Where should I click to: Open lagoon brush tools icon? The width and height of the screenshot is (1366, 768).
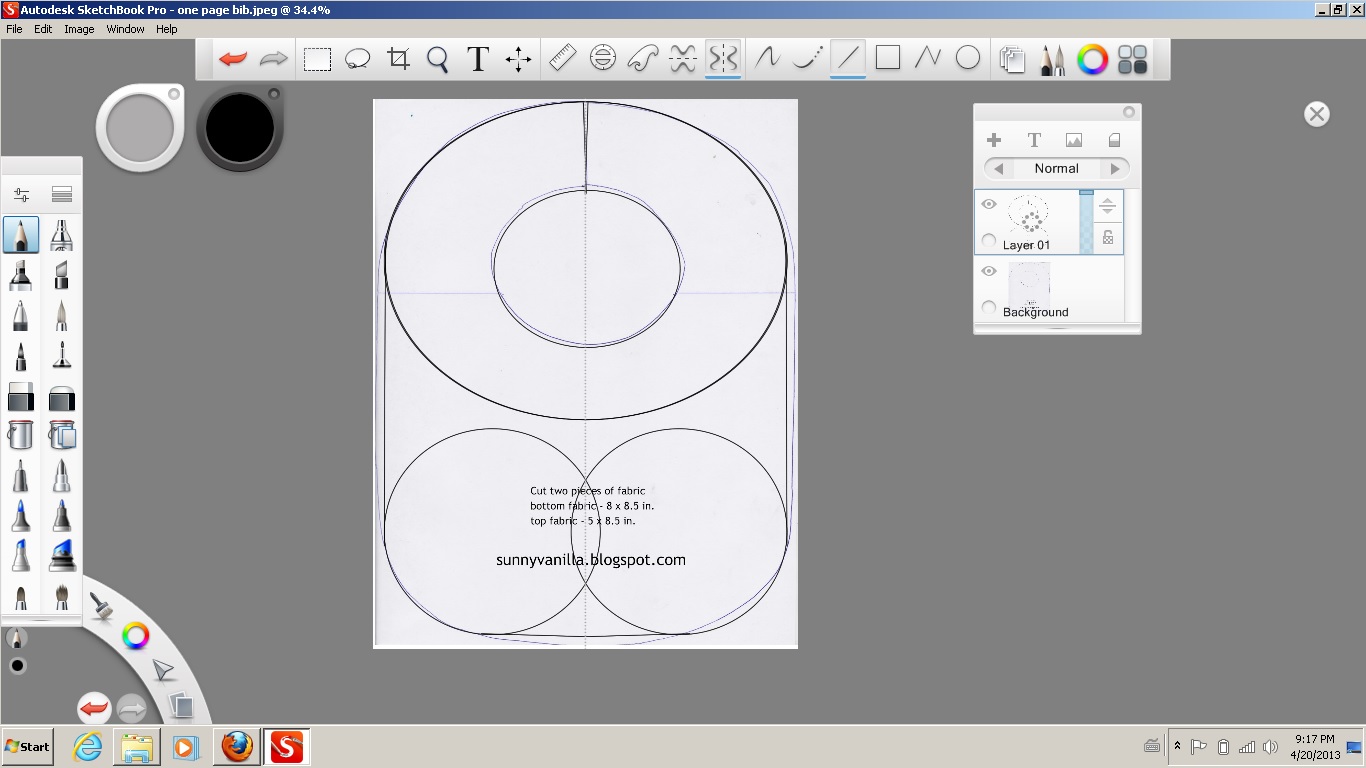pyautogui.click(x=100, y=604)
